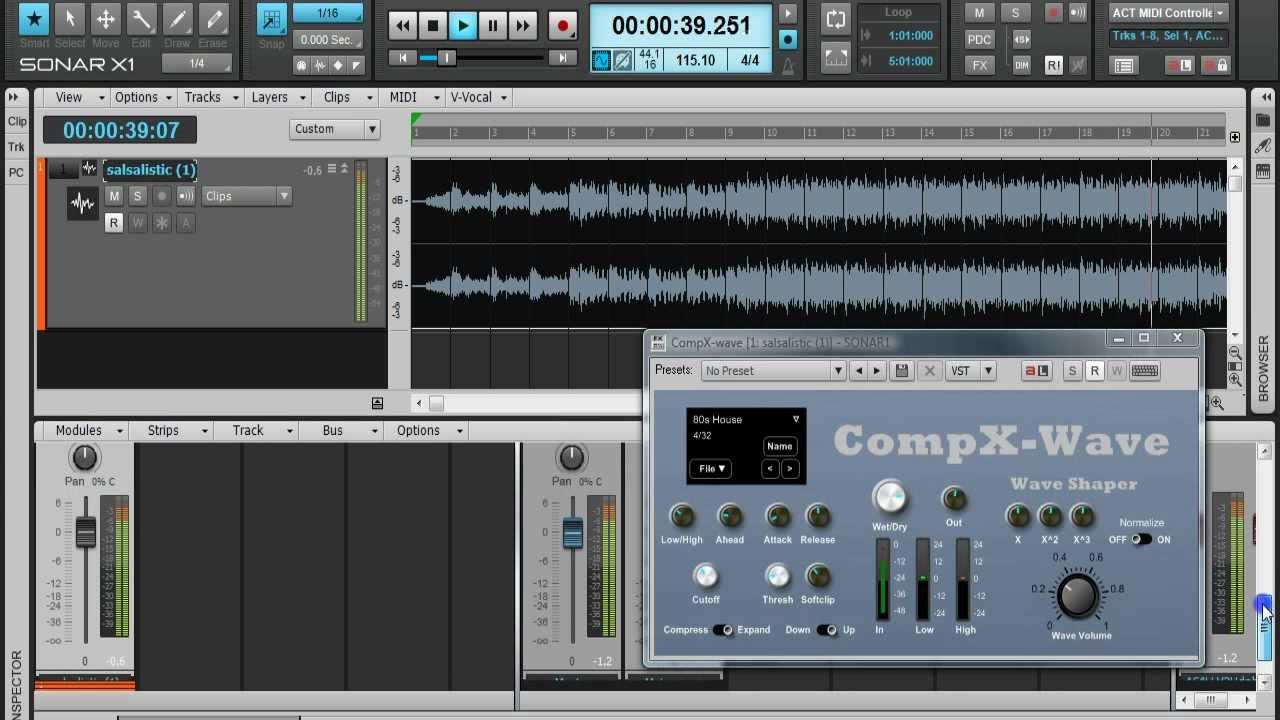Open the V-Vocal menu

[479, 97]
